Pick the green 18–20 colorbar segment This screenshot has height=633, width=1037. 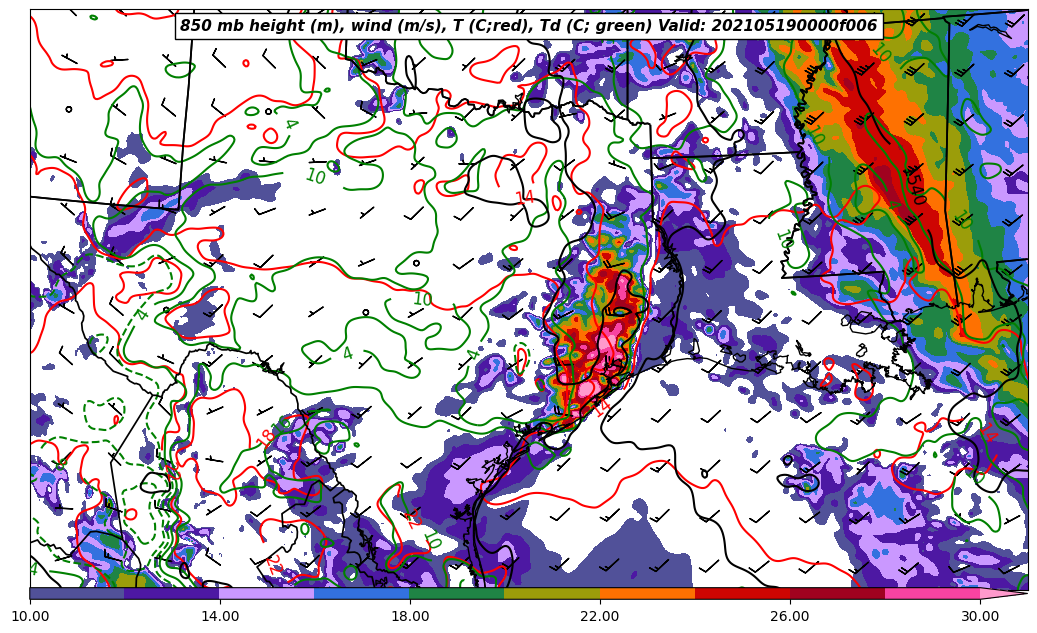[x=456, y=594]
